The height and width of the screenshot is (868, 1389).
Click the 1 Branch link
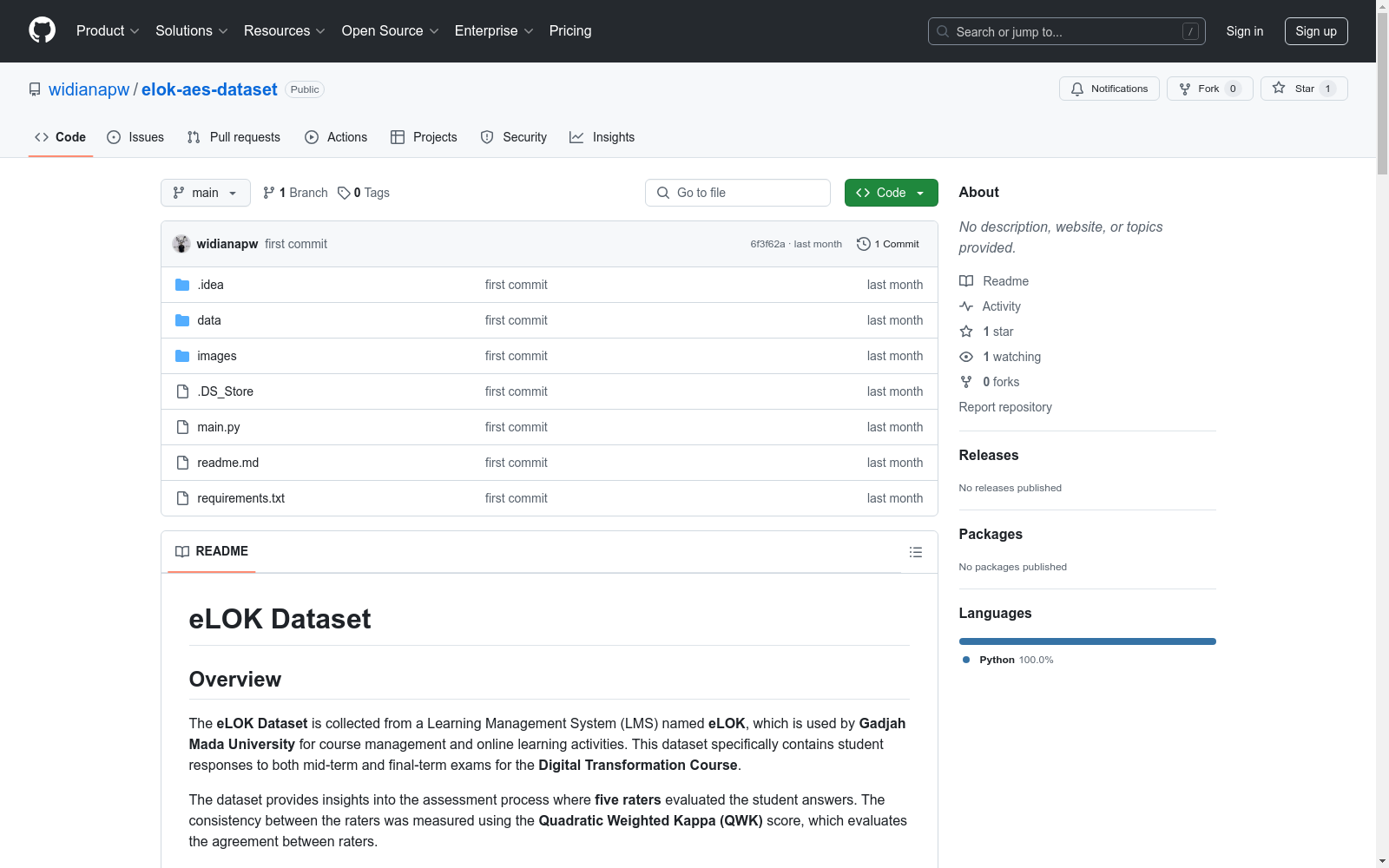click(295, 193)
